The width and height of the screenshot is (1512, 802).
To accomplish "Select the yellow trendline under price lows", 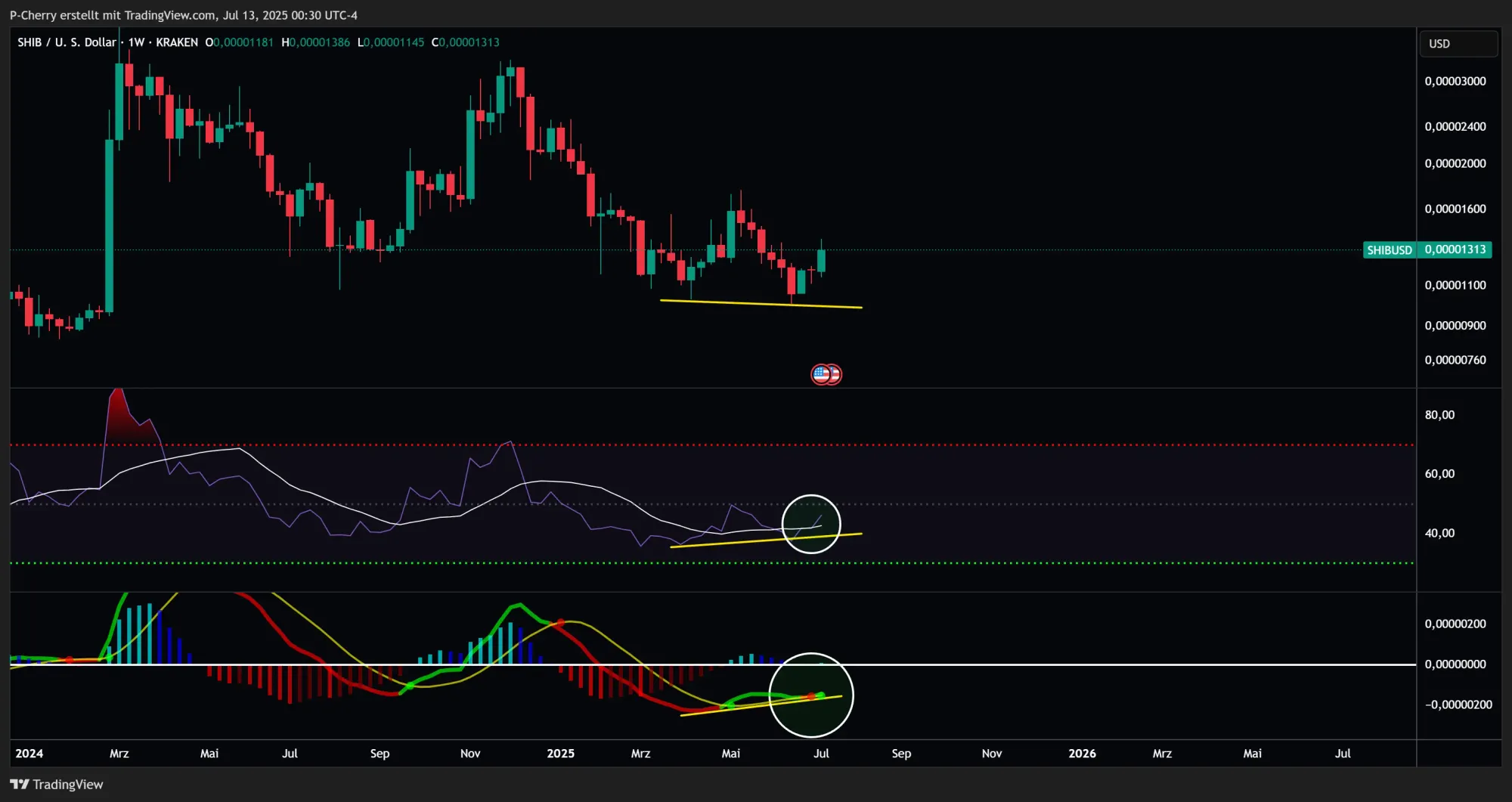I will click(x=761, y=304).
